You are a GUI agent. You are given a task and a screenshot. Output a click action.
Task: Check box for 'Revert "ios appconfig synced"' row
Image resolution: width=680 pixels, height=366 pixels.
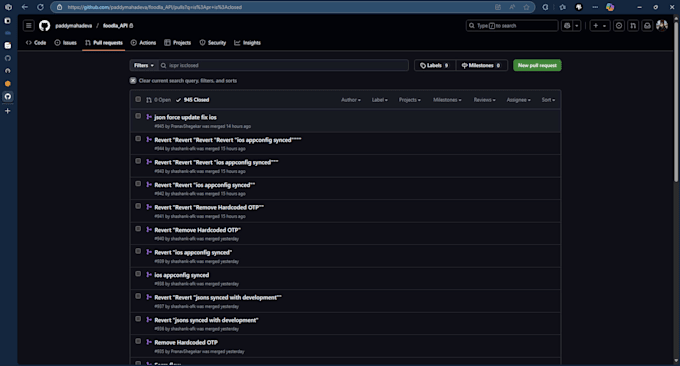[138, 251]
